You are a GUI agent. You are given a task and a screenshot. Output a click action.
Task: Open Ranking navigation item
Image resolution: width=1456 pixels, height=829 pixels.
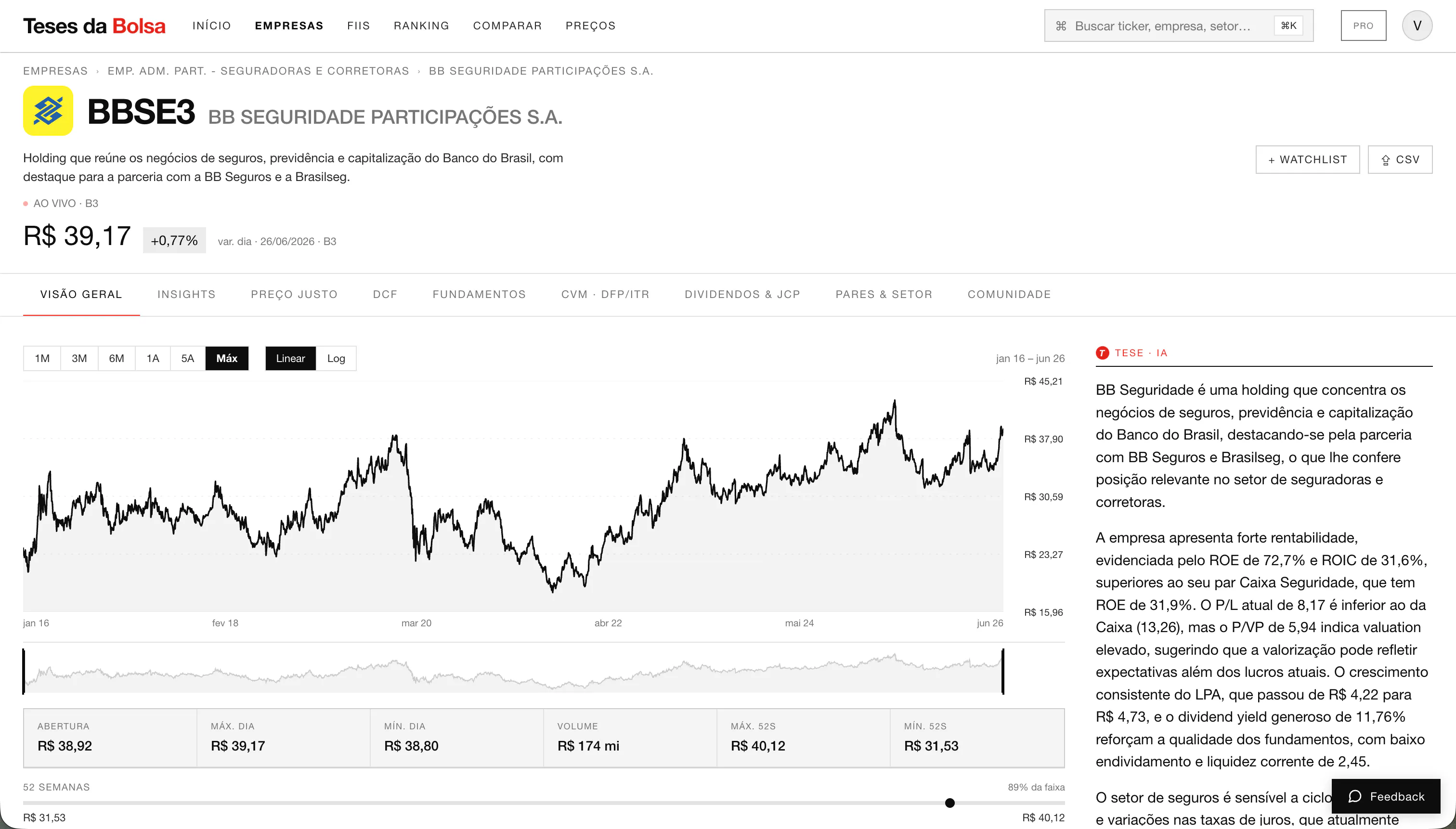421,26
